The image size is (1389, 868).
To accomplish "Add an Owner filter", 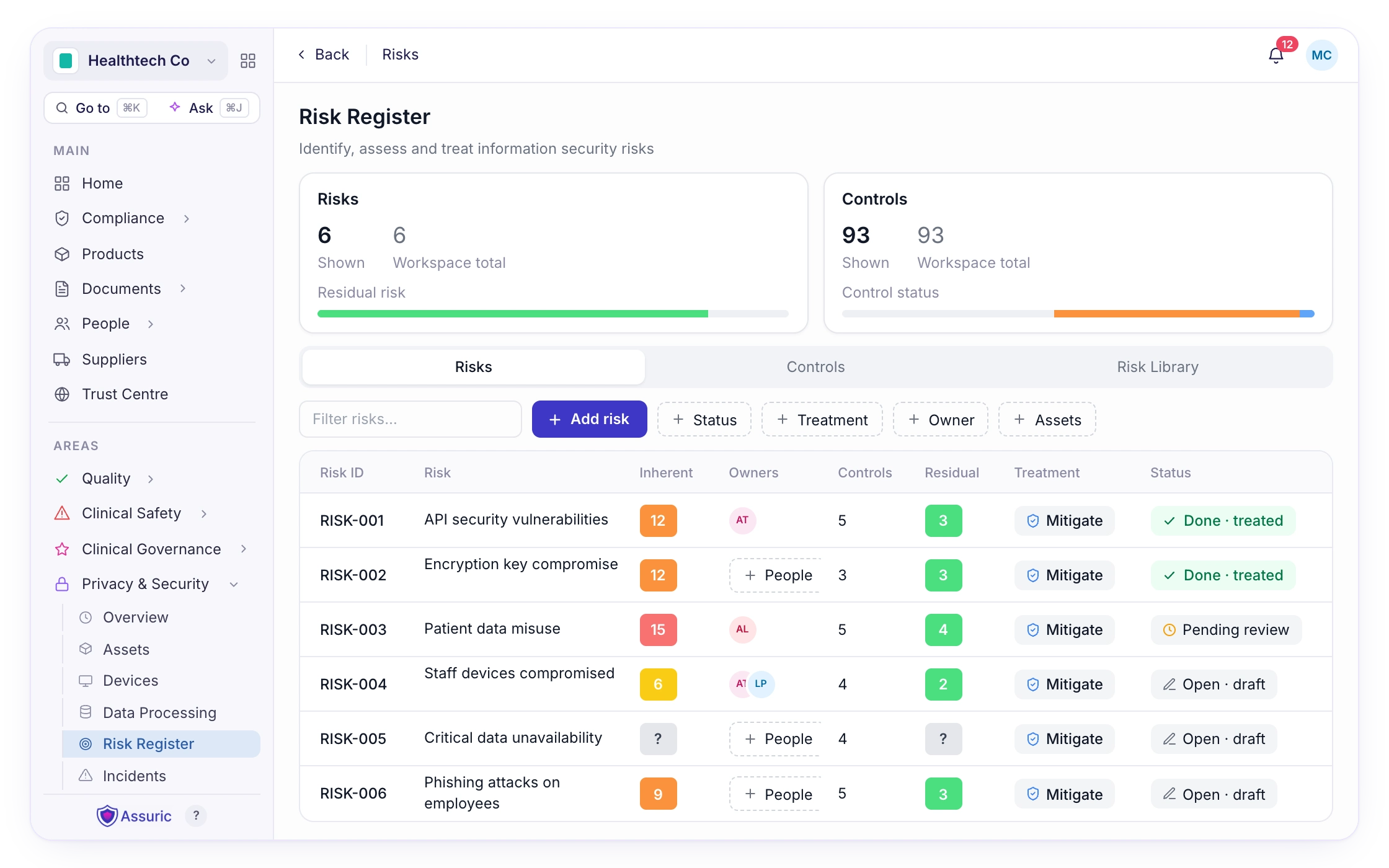I will (x=941, y=420).
